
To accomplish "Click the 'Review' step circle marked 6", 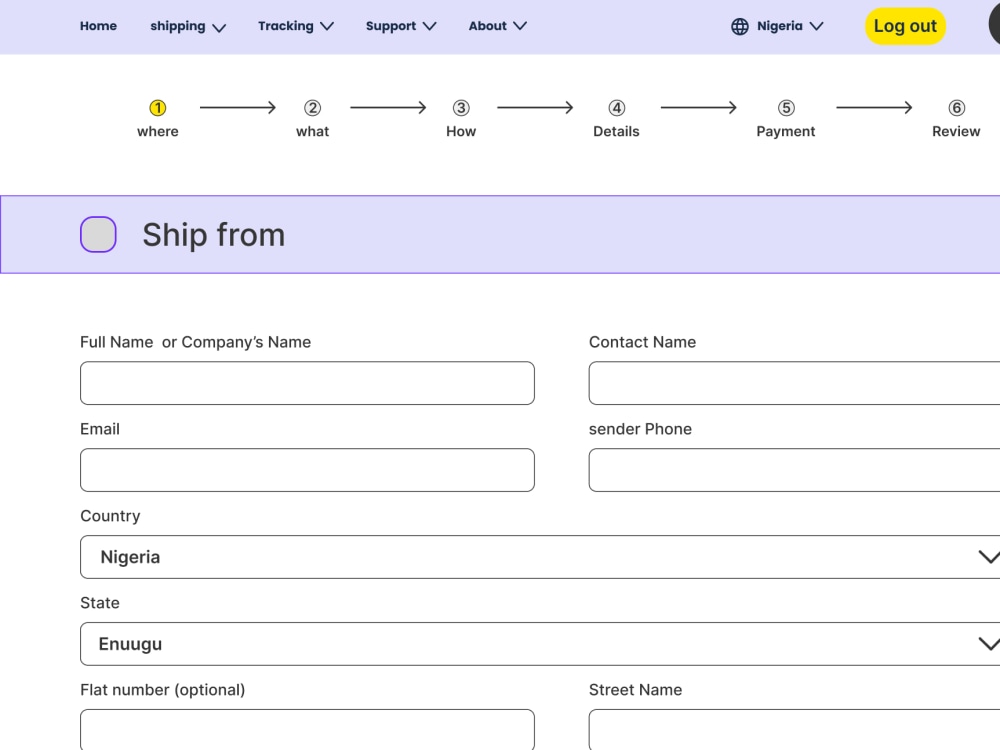I will pyautogui.click(x=956, y=106).
